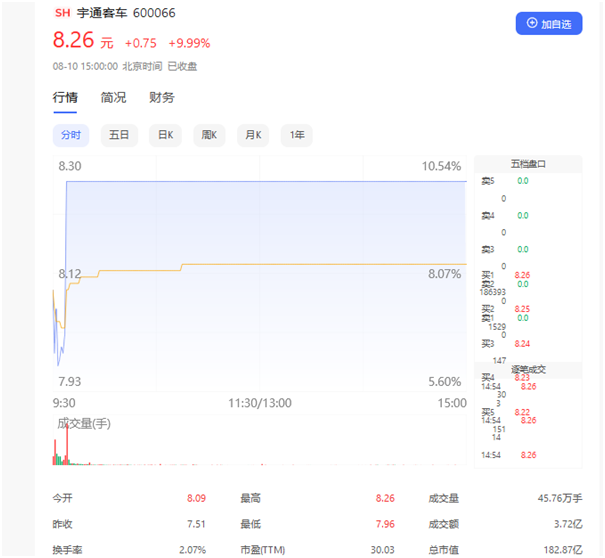Select the 分时 chart view
Screen dimensions: 605x558
point(71,135)
